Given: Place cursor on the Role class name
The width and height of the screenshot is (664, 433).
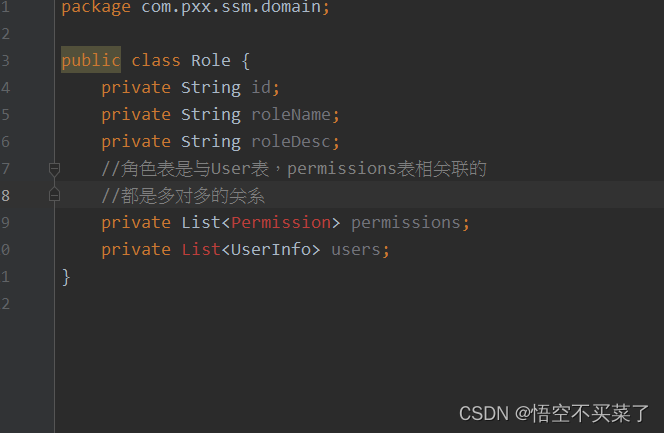Looking at the screenshot, I should pos(211,61).
